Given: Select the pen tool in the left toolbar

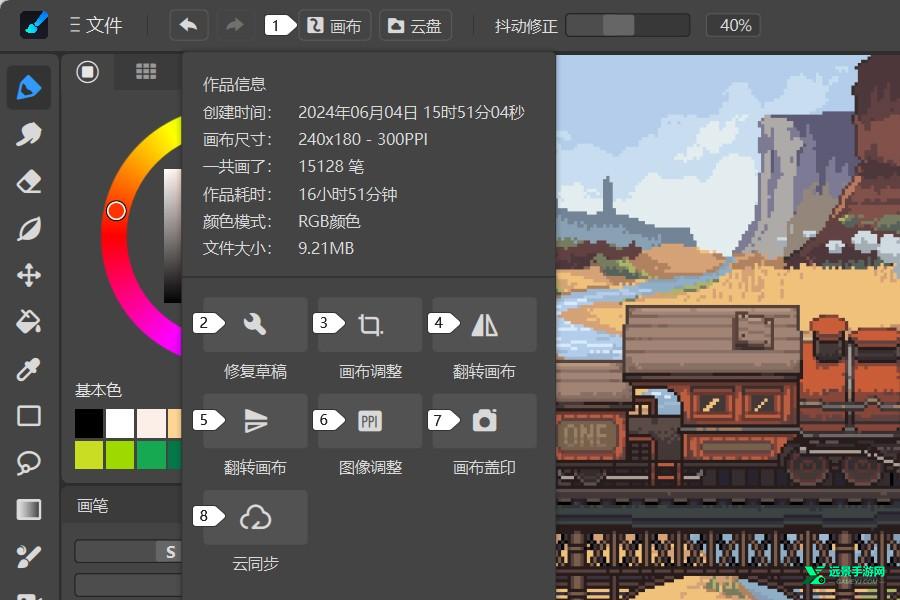Looking at the screenshot, I should (x=29, y=88).
